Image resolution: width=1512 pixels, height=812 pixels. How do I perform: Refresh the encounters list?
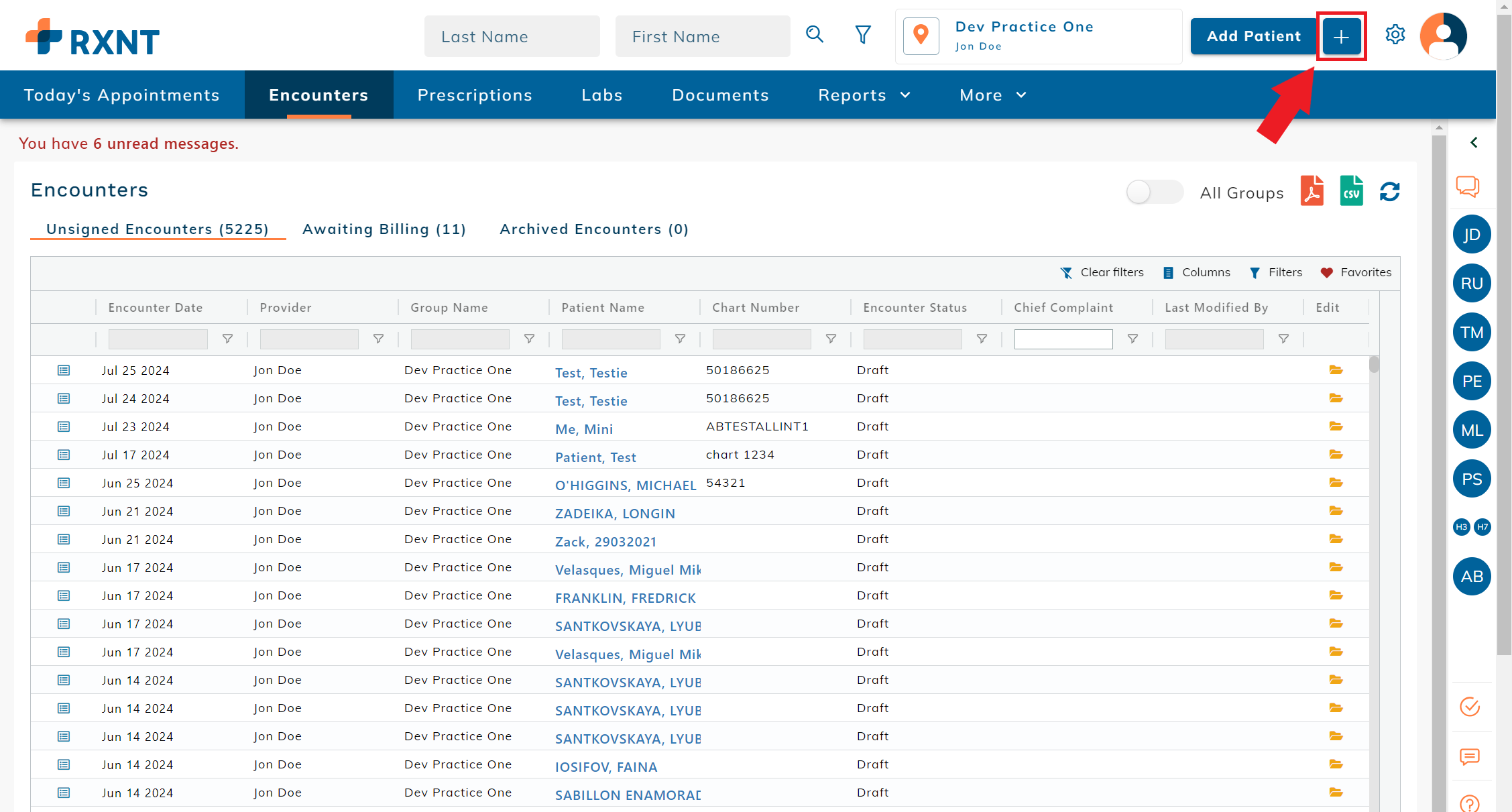point(1389,190)
